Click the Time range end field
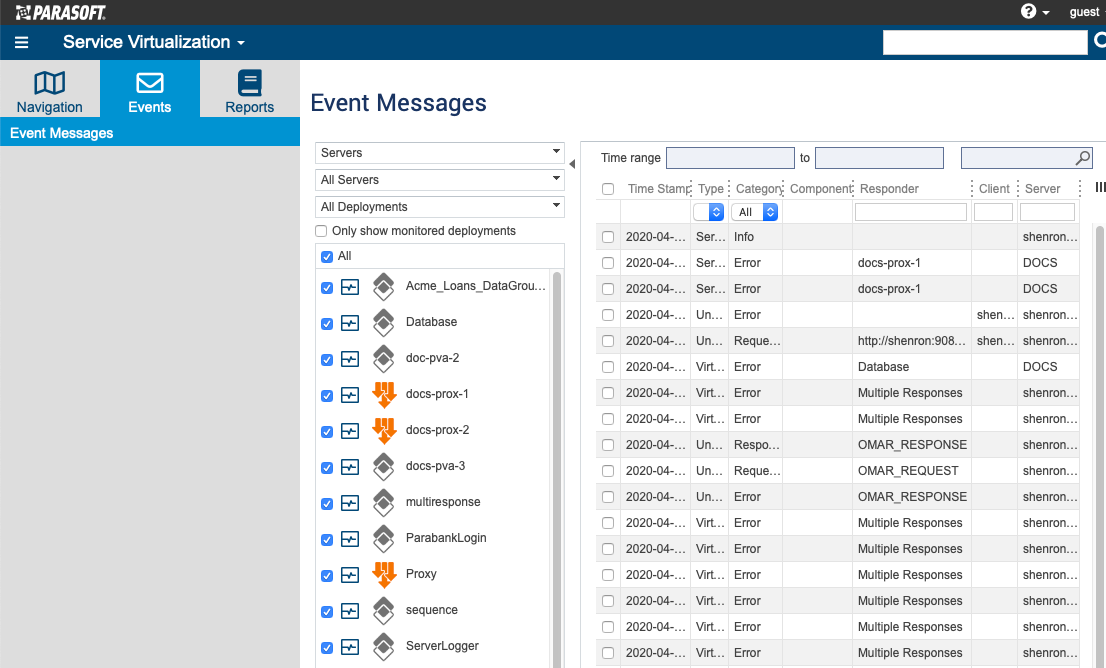The width and height of the screenshot is (1106, 668). tap(879, 158)
